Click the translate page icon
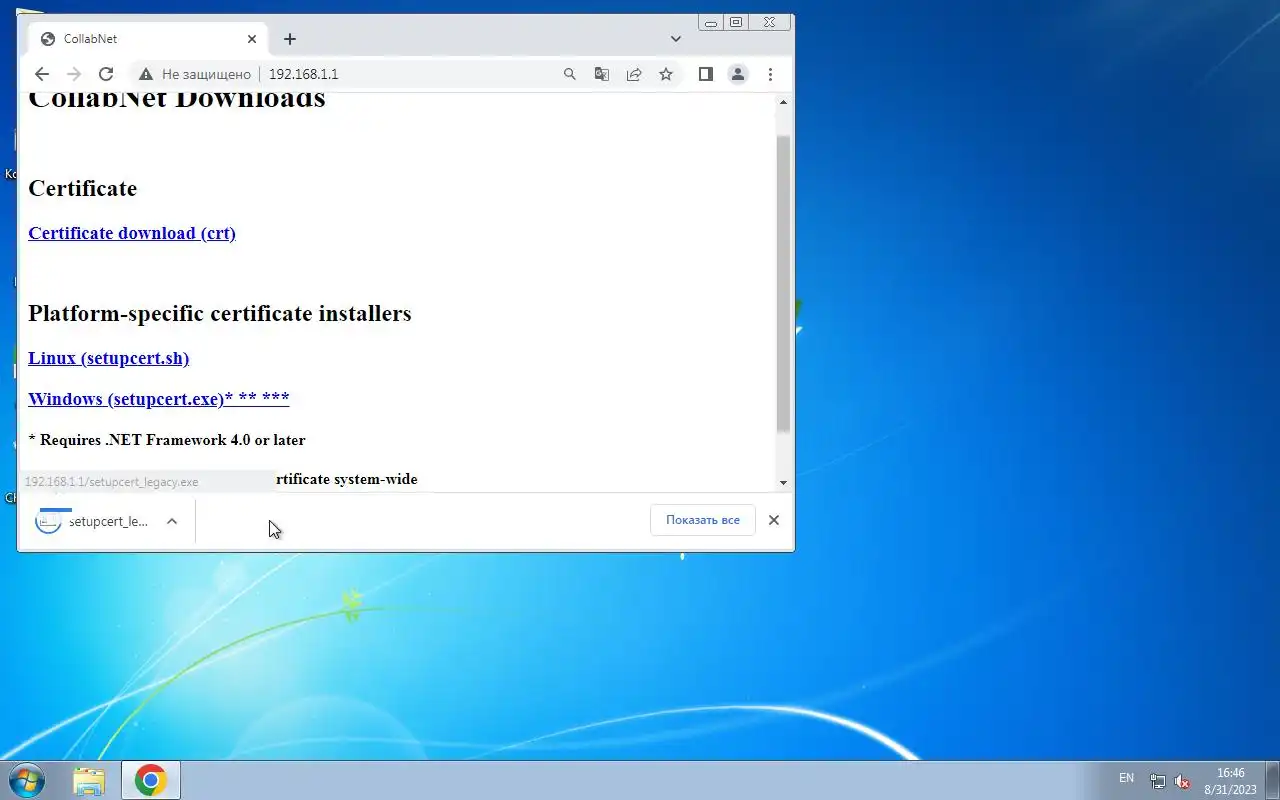This screenshot has width=1280, height=800. pyautogui.click(x=602, y=74)
